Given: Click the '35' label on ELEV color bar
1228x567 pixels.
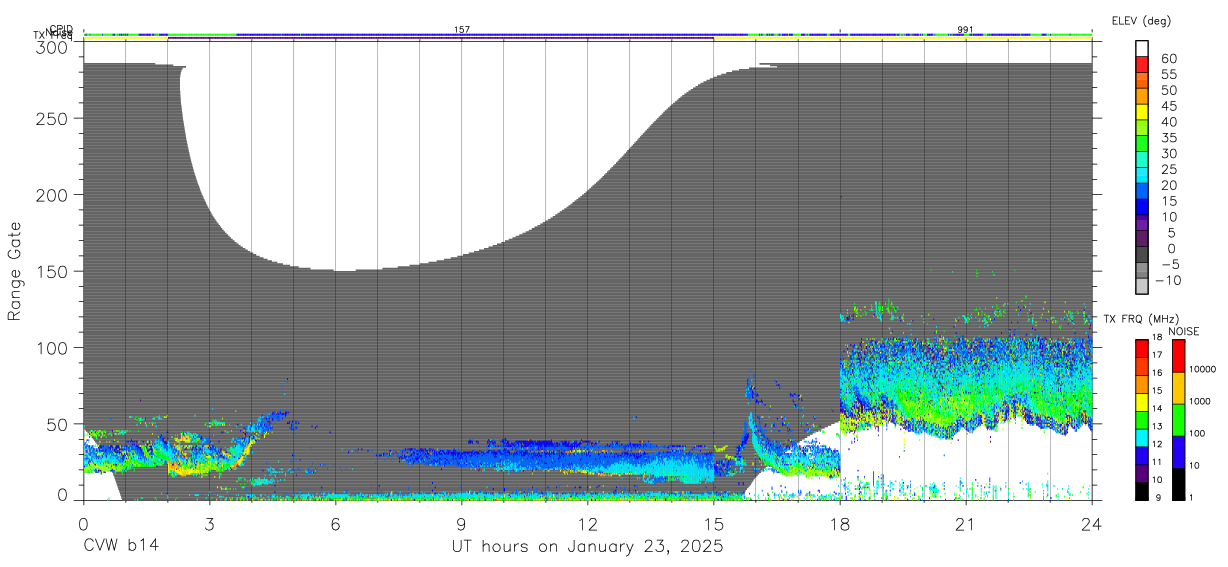Looking at the screenshot, I should 1168,138.
